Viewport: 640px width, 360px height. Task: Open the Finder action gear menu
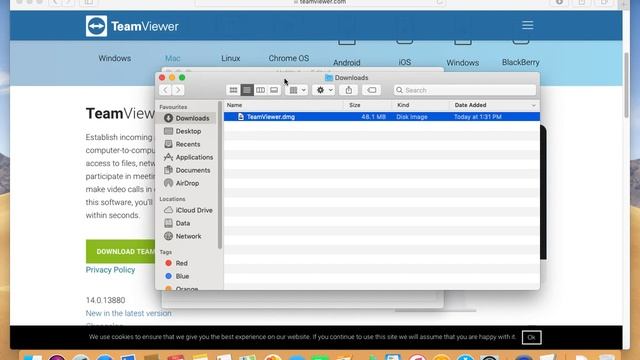324,90
